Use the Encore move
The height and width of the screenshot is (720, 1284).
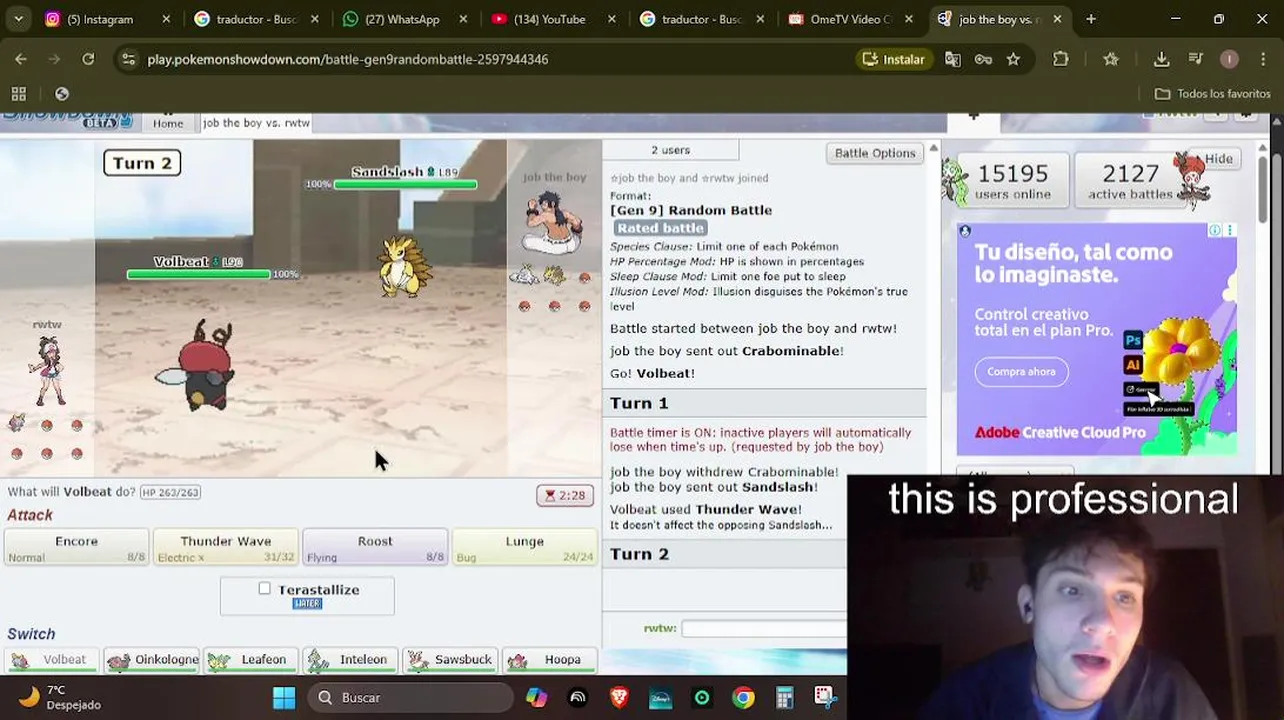77,547
